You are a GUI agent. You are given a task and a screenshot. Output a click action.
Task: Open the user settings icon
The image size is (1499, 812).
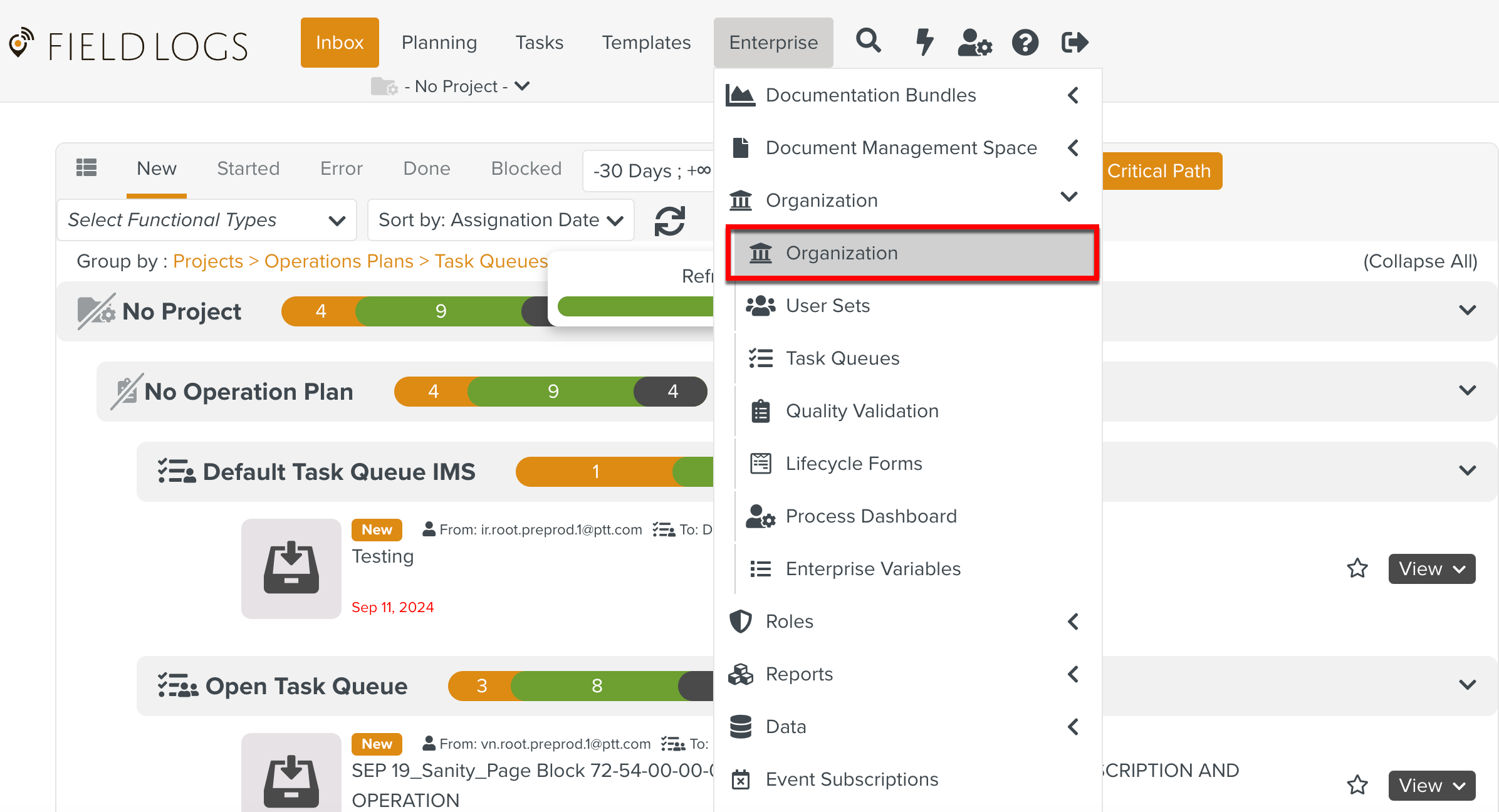coord(974,42)
